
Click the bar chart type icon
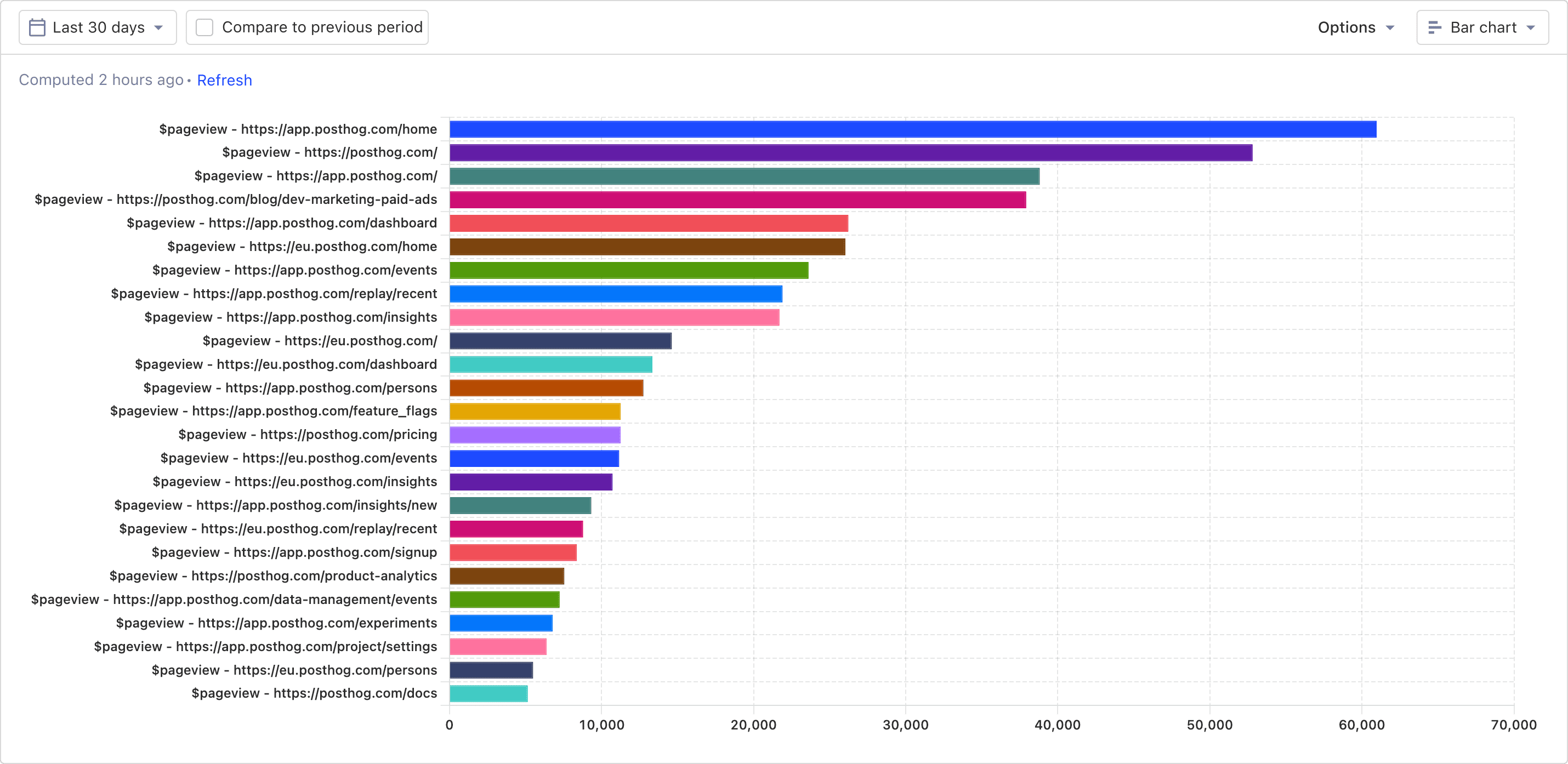(1434, 27)
